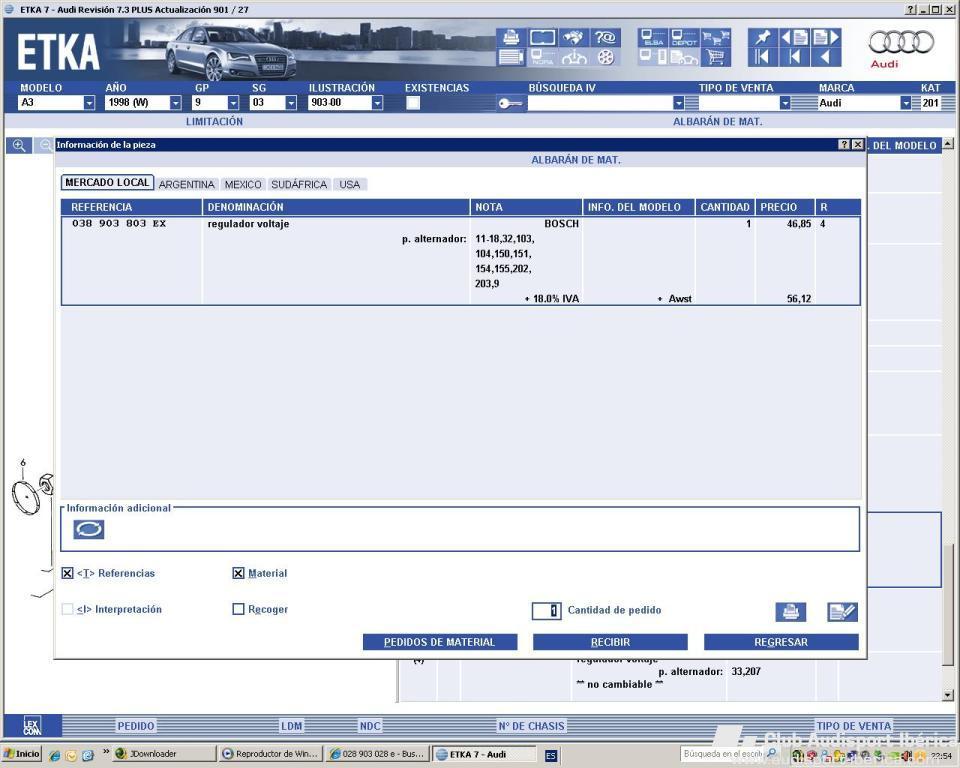
Task: Click the Pedidos de Material button
Action: [440, 642]
